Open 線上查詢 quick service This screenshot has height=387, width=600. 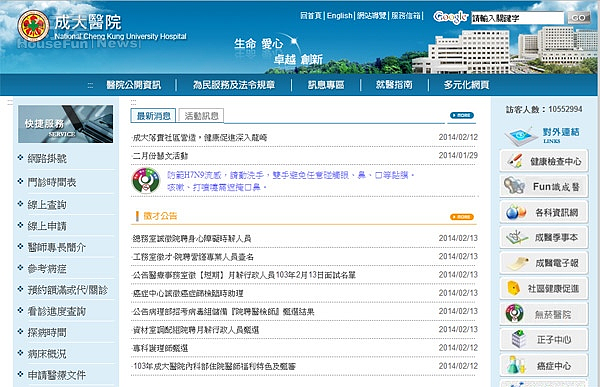tap(47, 205)
